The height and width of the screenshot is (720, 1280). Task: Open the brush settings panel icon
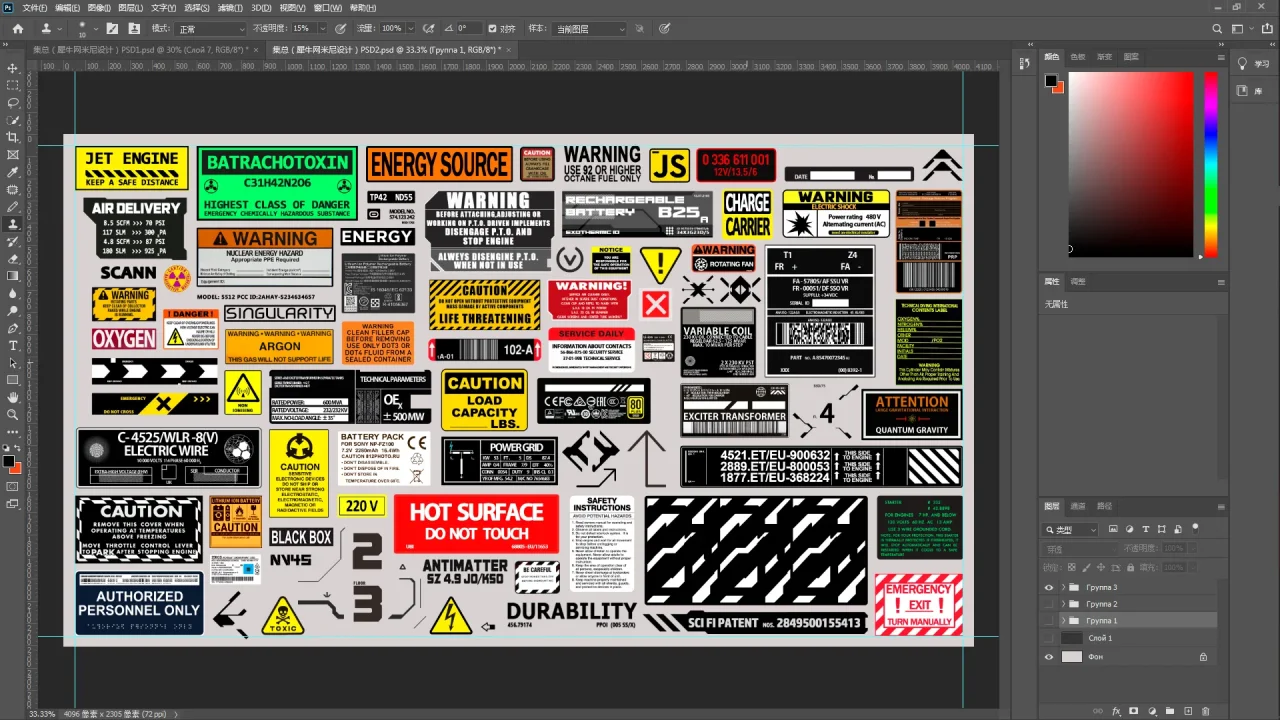coord(111,28)
